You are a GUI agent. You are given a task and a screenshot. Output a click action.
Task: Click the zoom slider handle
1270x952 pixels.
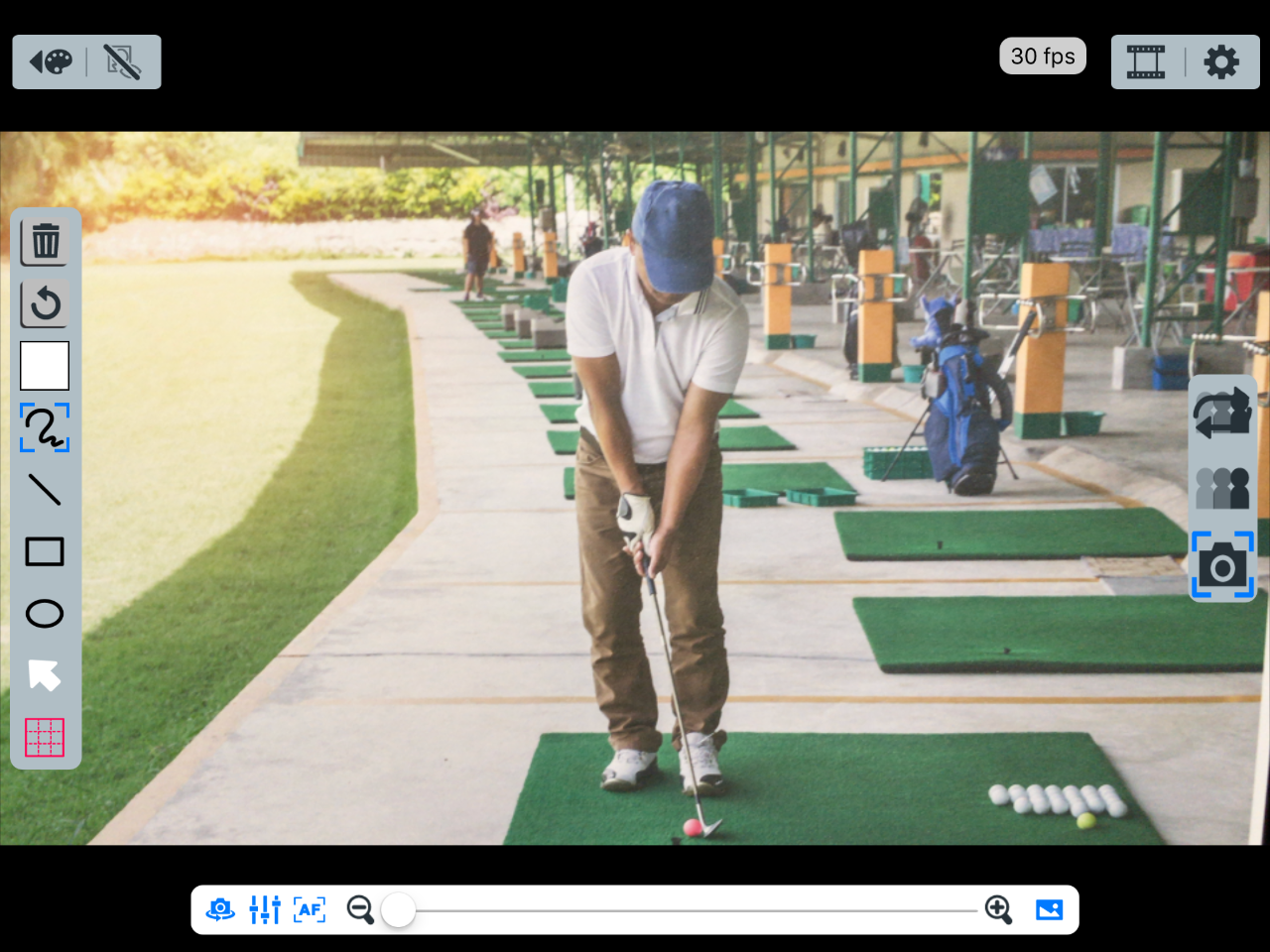[x=398, y=910]
